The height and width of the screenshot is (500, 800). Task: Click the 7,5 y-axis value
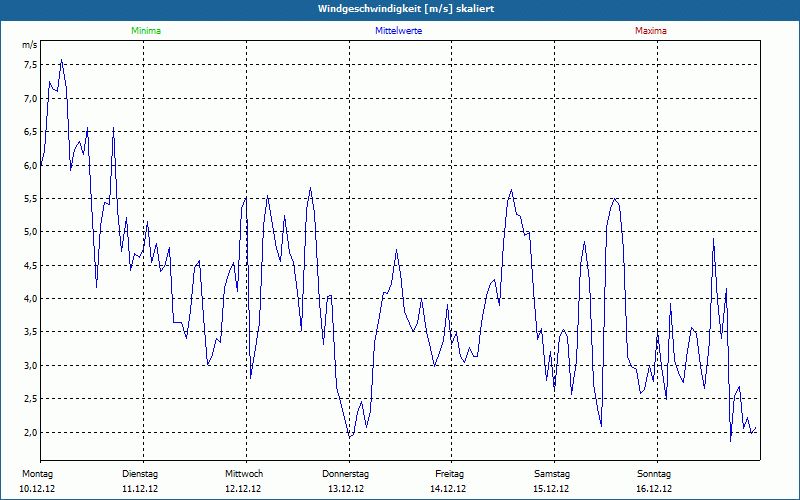tap(30, 65)
